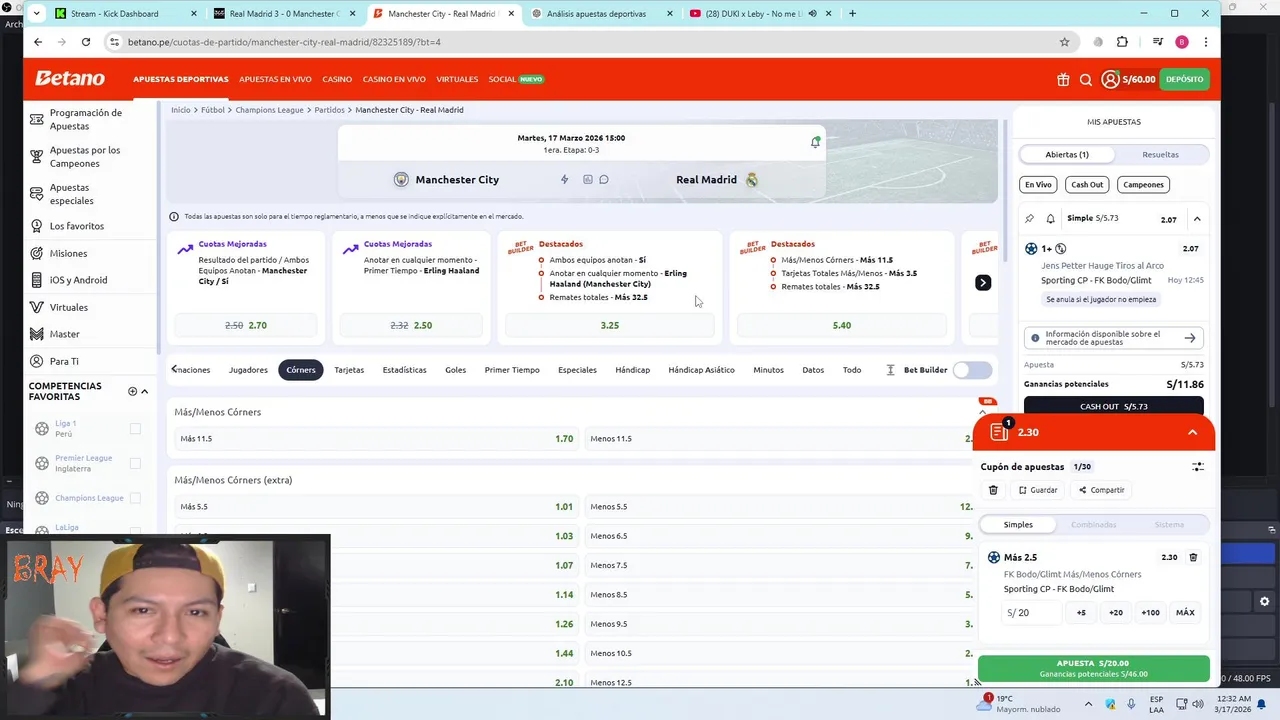Select Destacados bet builder odds 3.25
The width and height of the screenshot is (1280, 720).
[610, 325]
